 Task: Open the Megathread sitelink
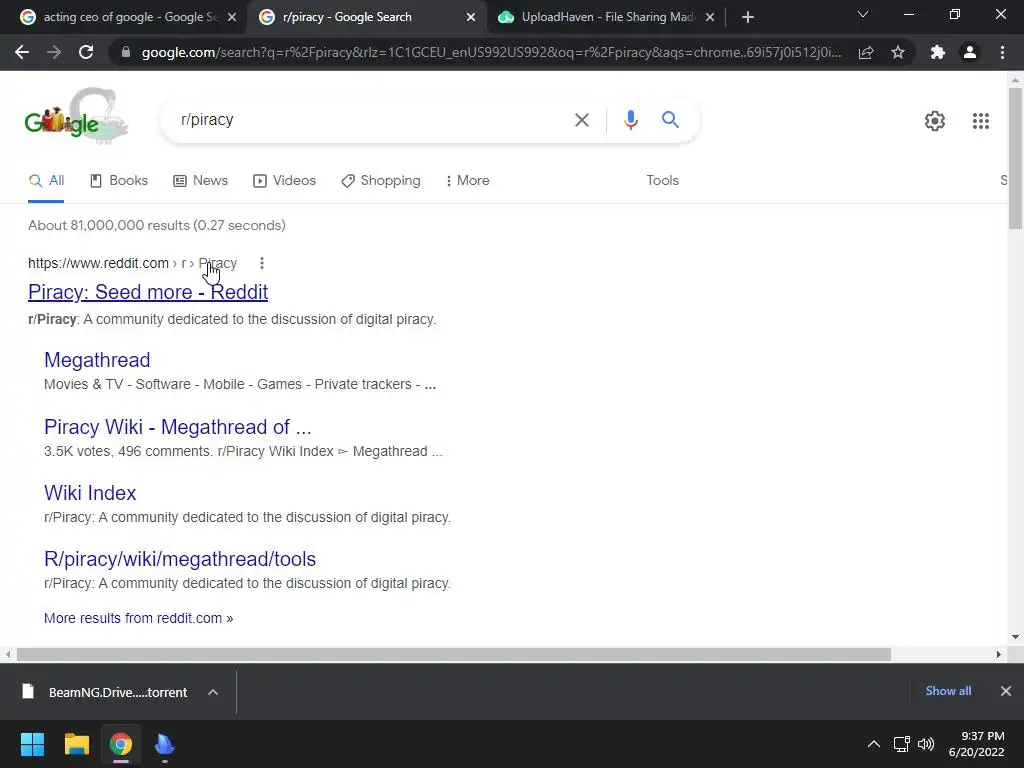click(97, 360)
